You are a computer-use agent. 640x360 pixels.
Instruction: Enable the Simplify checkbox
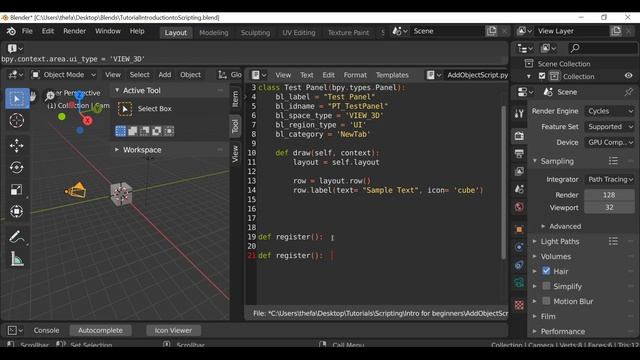pyautogui.click(x=546, y=286)
